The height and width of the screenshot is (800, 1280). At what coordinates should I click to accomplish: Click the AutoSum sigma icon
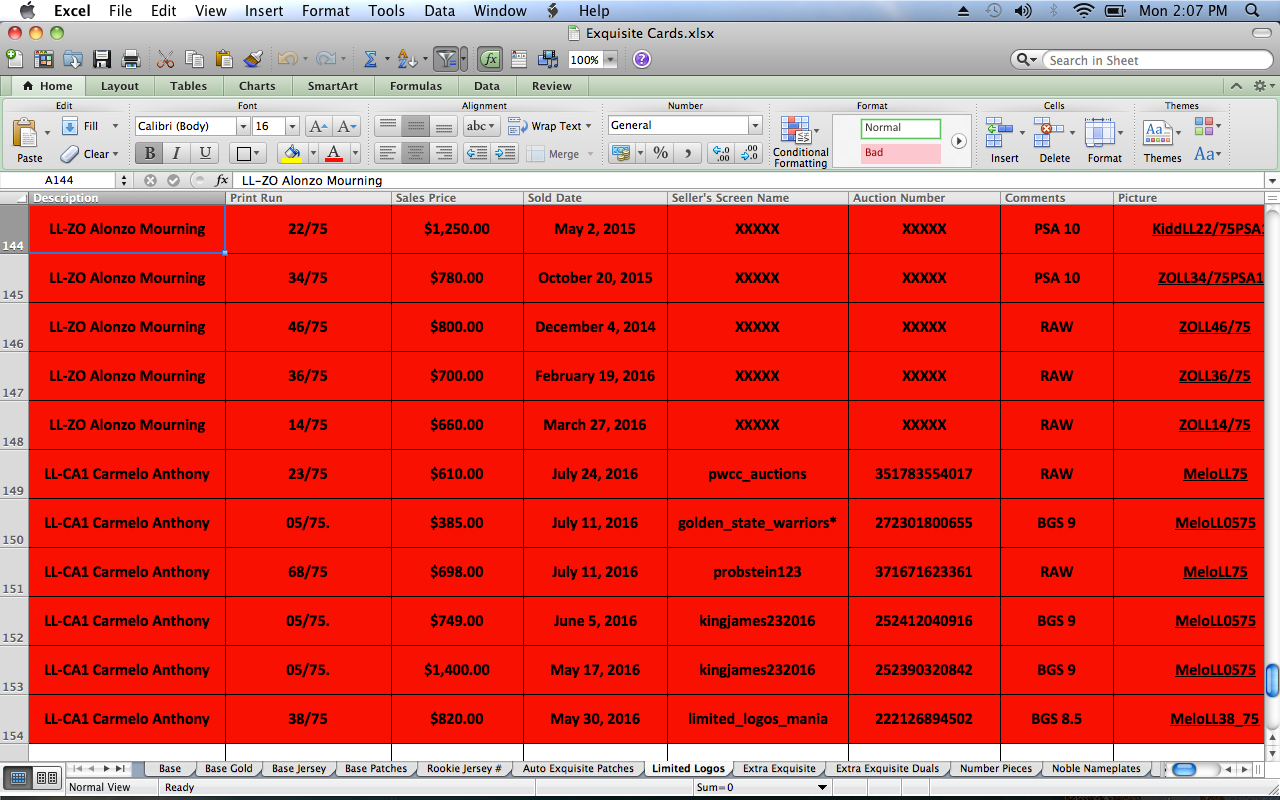coord(370,60)
